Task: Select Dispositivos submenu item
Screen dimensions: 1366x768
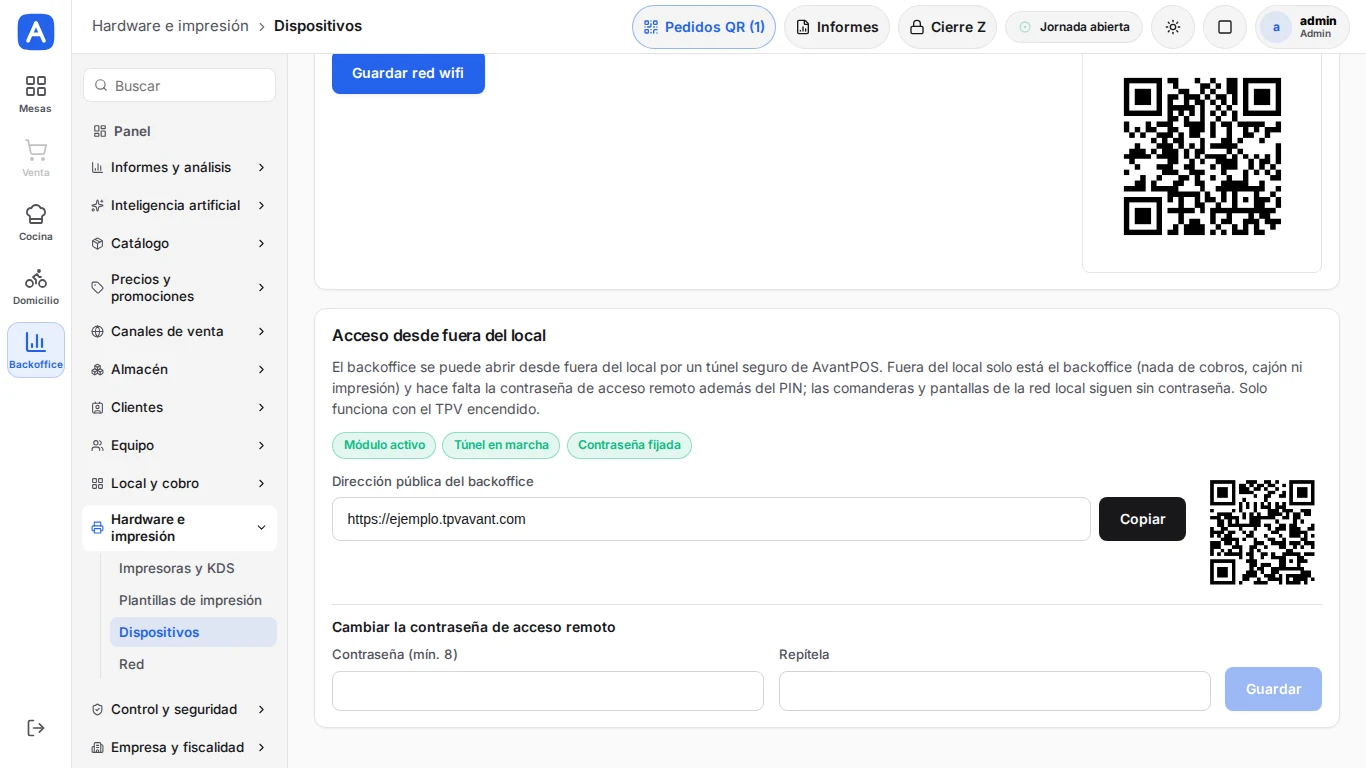Action: tap(193, 632)
